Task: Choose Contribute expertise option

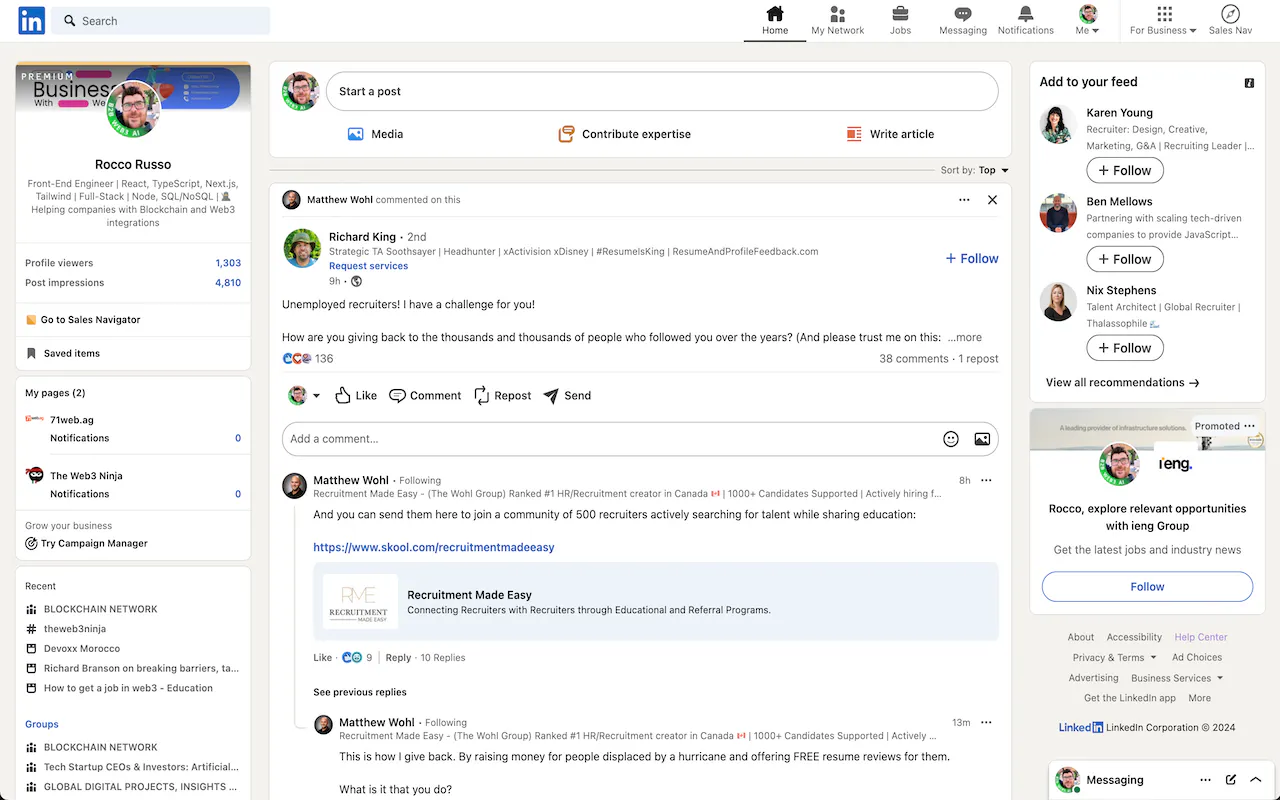Action: [x=624, y=134]
